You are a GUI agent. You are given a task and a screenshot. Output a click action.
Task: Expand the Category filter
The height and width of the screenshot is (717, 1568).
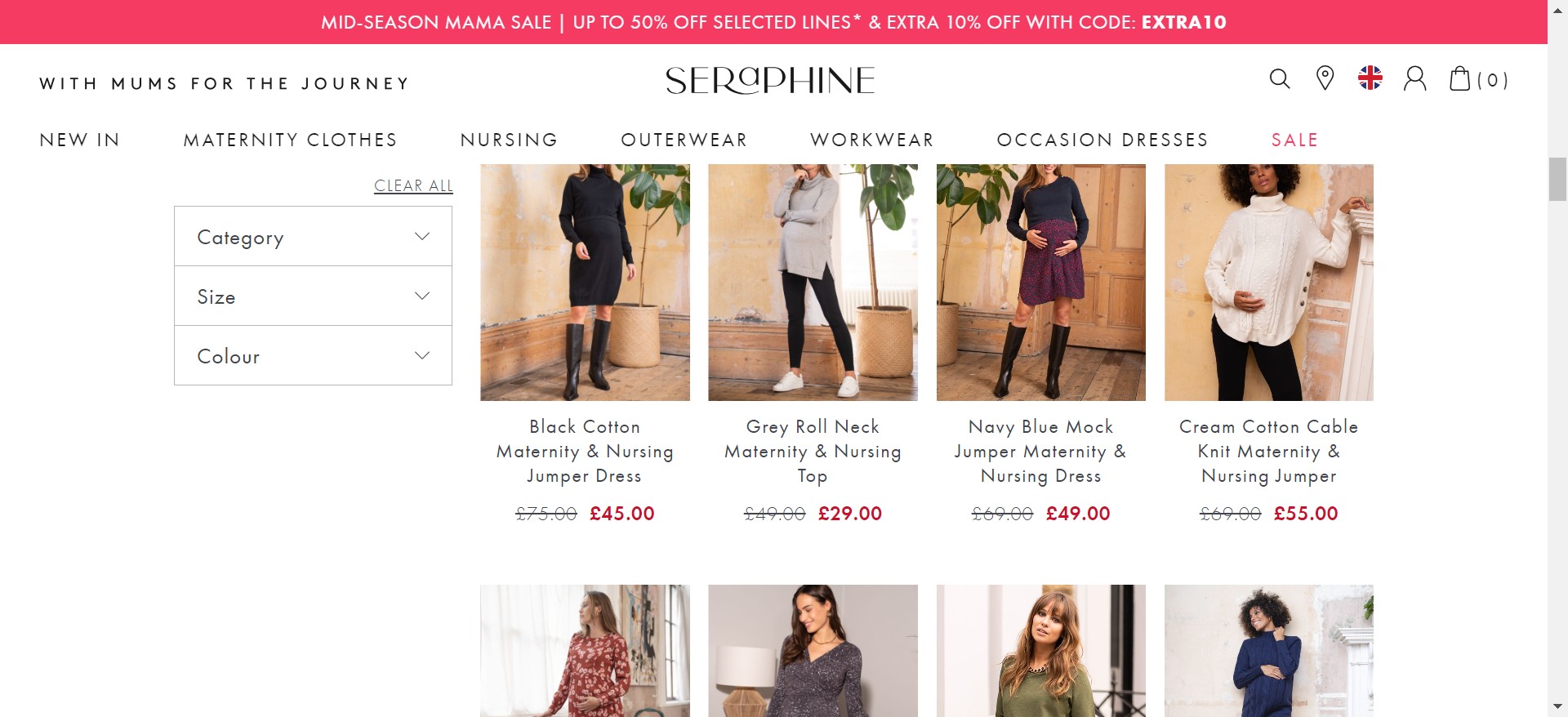[313, 237]
